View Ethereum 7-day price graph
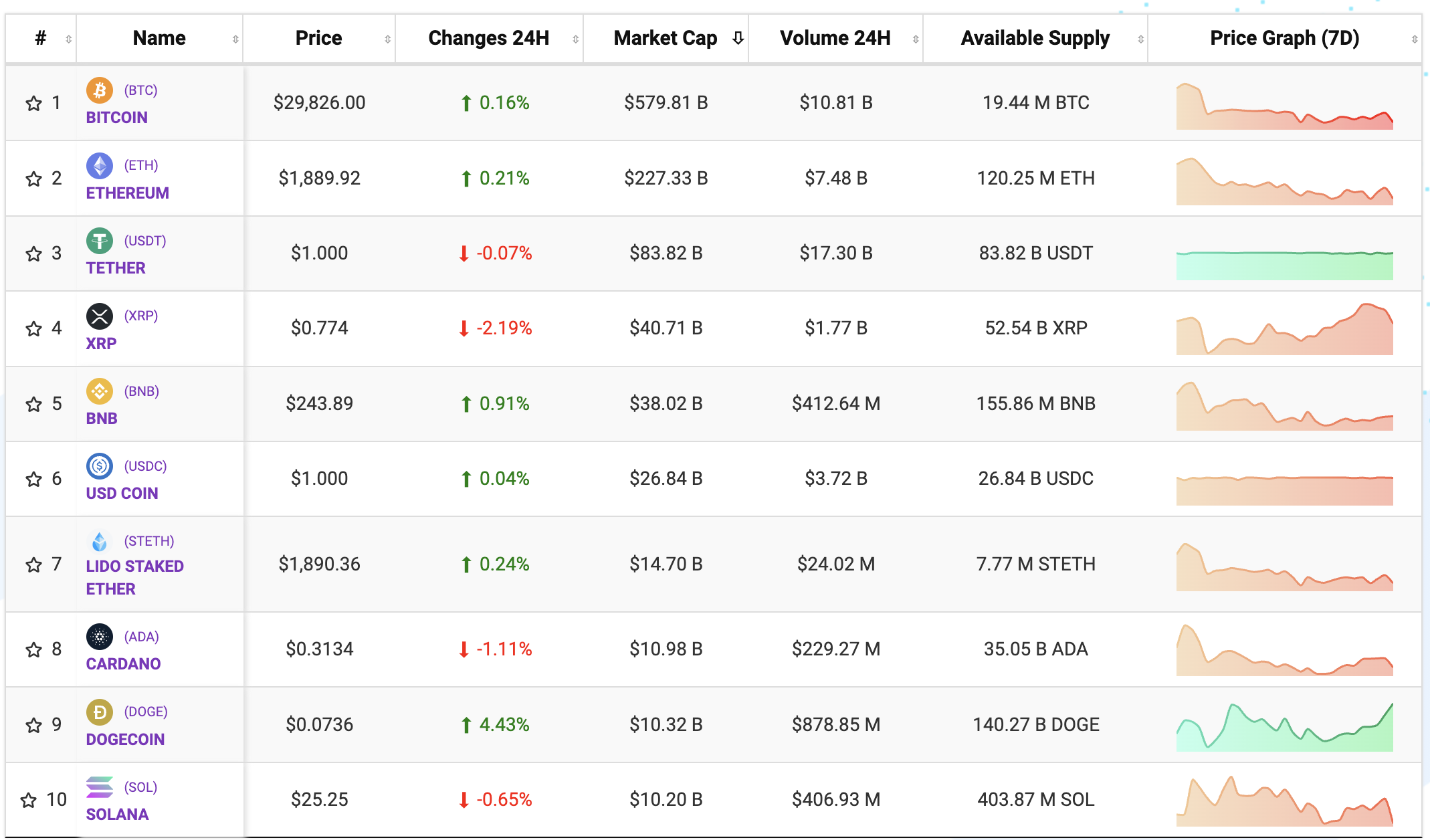Viewport: 1430px width, 840px height. [x=1285, y=181]
